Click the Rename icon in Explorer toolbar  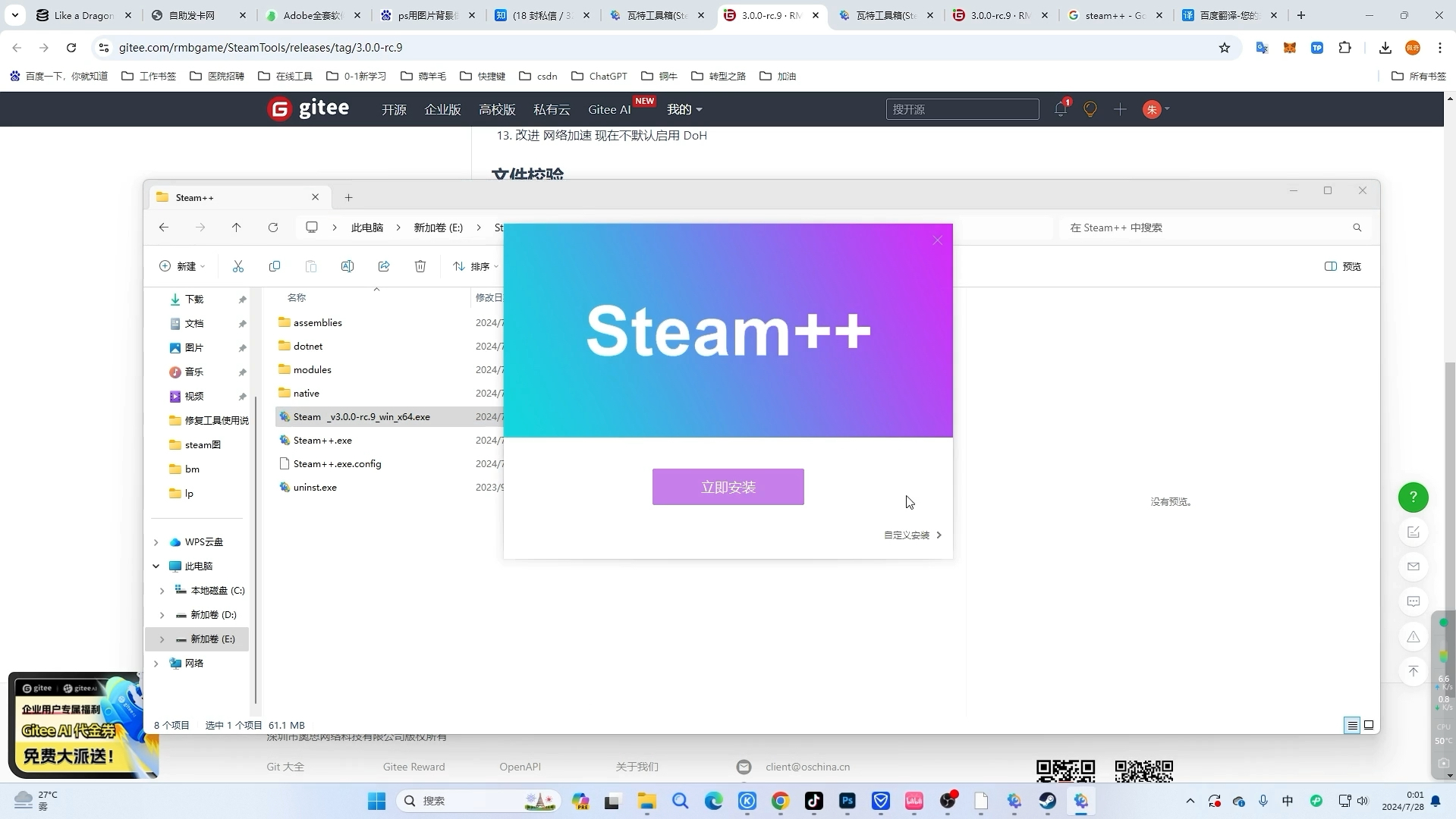(x=347, y=266)
